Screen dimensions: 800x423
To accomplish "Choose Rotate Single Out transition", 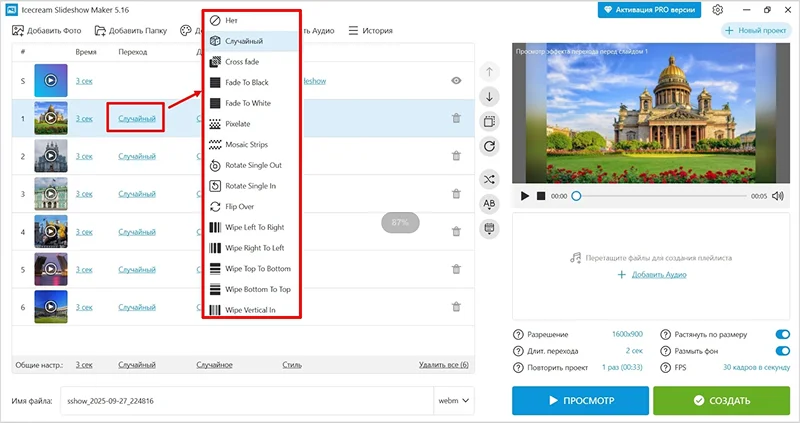I will click(x=252, y=165).
